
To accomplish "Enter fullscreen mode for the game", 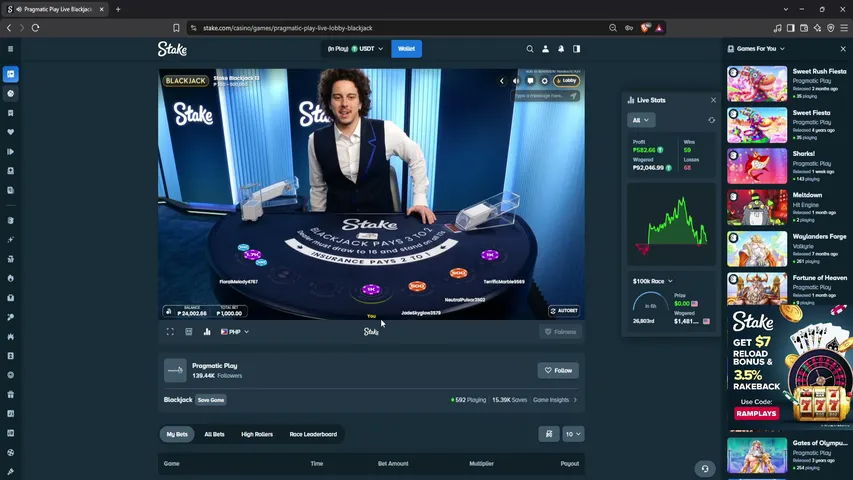I will 170,331.
